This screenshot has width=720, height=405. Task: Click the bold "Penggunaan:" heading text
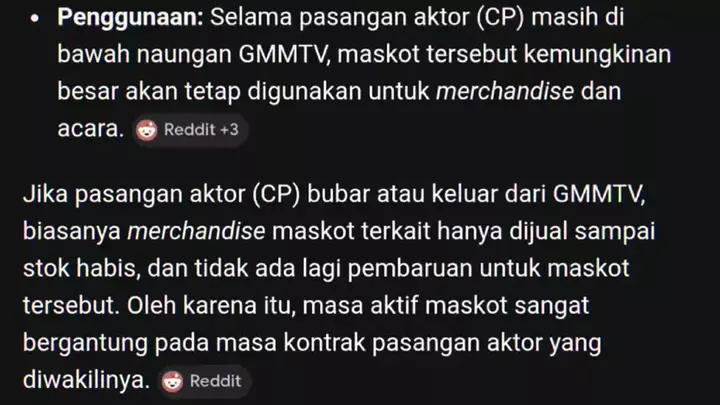130,17
